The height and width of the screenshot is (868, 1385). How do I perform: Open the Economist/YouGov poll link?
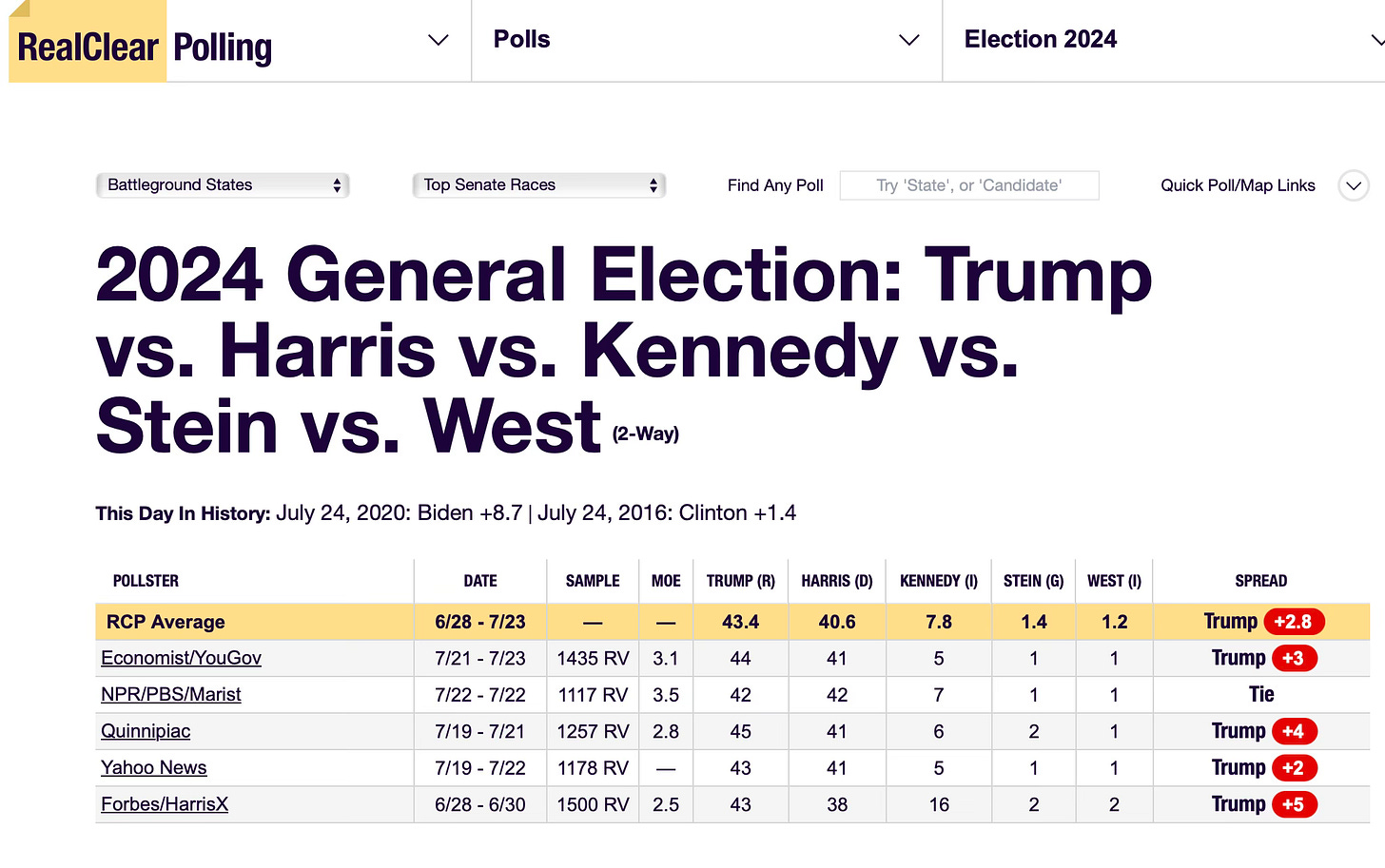point(181,658)
